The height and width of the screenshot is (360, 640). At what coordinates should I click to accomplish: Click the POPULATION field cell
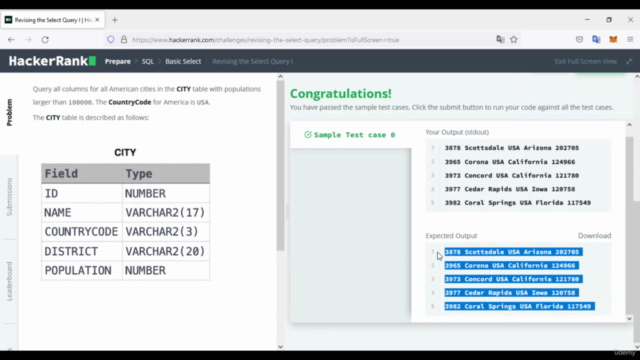(x=82, y=270)
